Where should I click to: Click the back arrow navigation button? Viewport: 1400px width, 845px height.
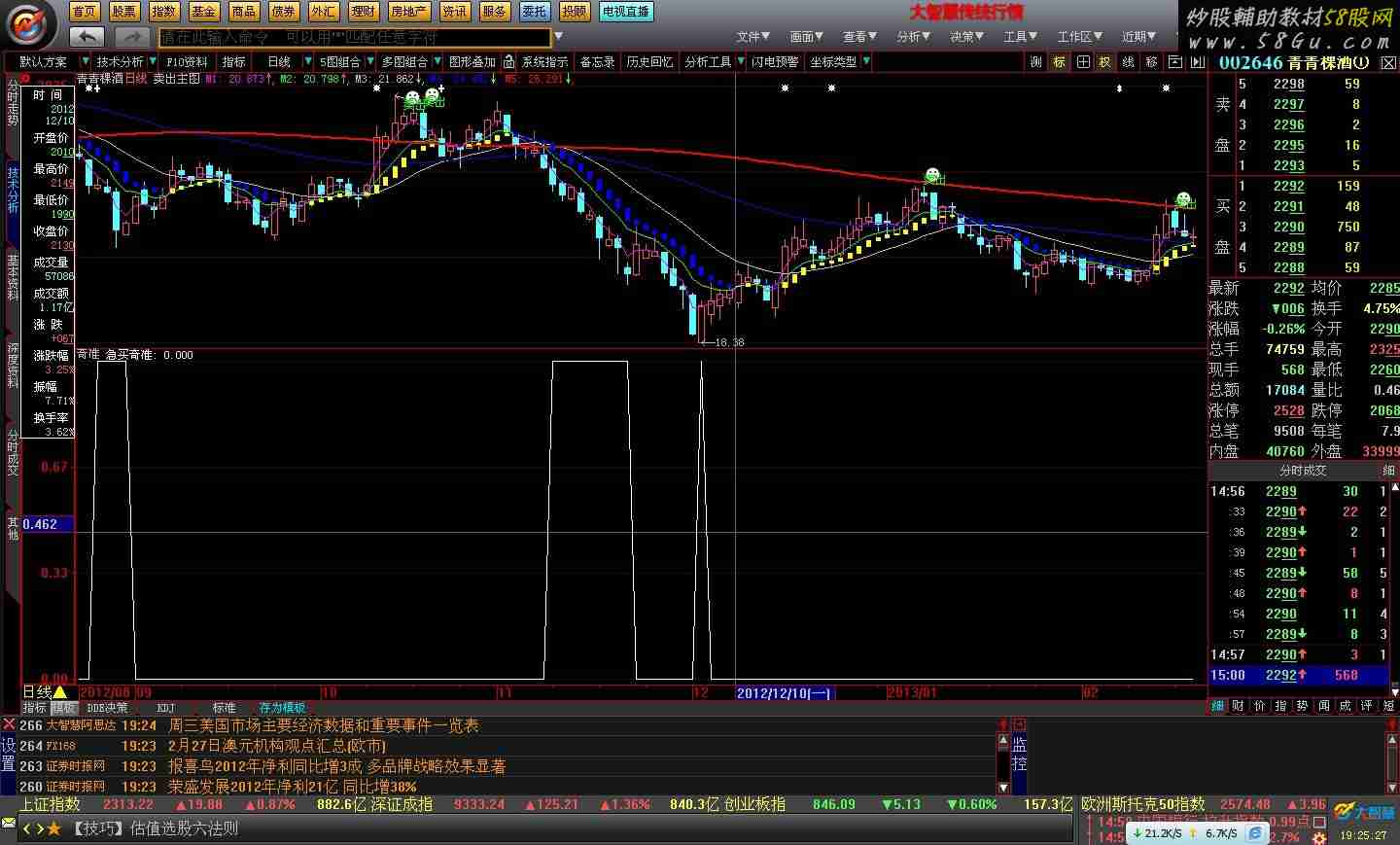[x=87, y=37]
